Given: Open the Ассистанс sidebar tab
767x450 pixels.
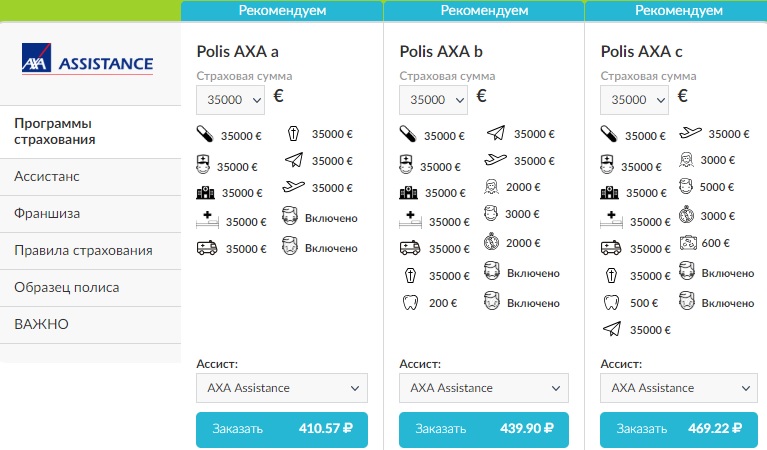Looking at the screenshot, I should [47, 176].
